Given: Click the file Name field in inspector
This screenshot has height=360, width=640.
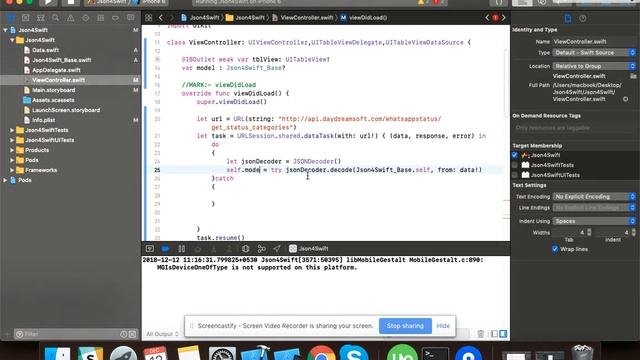Looking at the screenshot, I should [594, 42].
